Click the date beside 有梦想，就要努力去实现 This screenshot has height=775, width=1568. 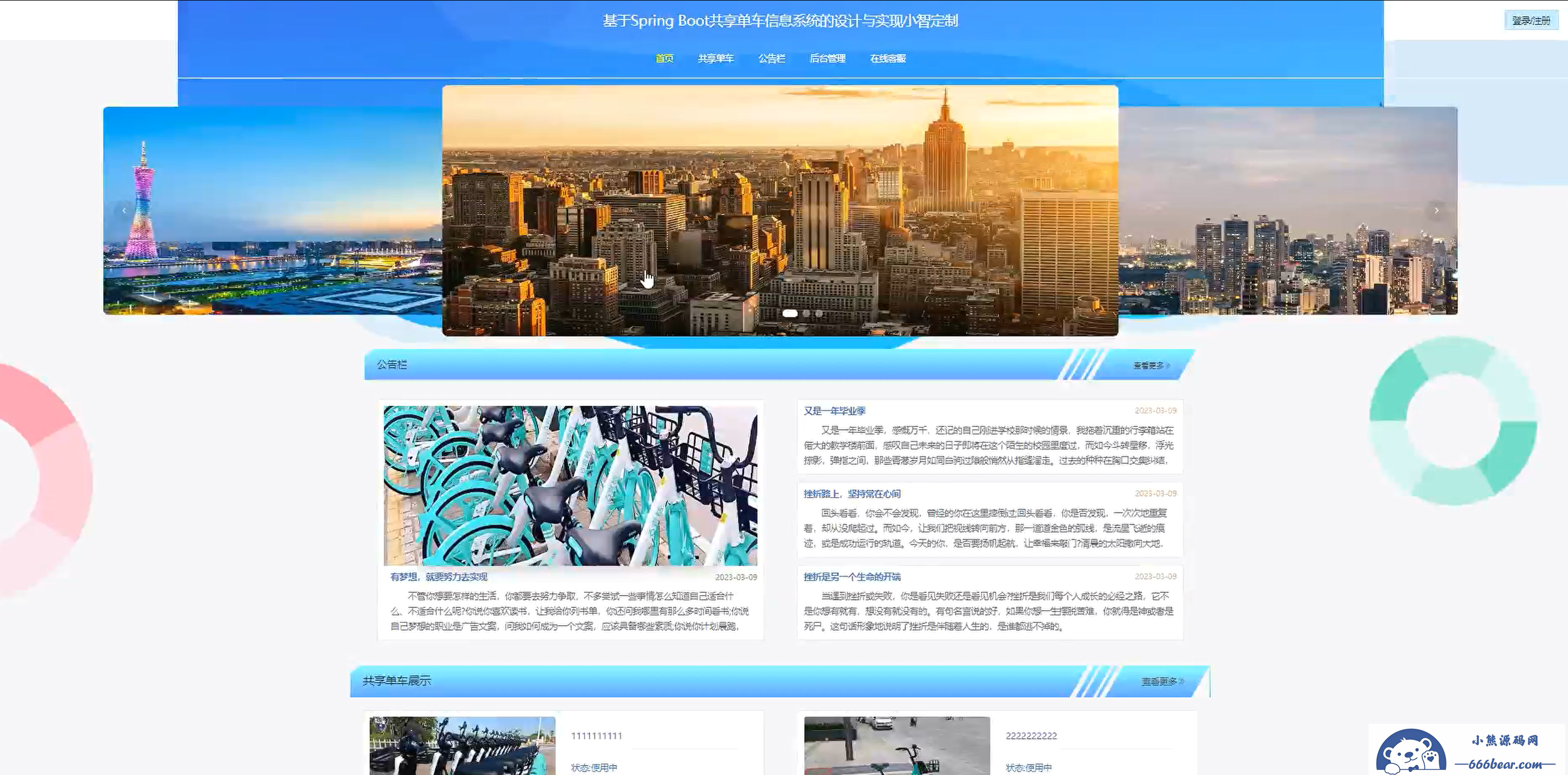(x=736, y=577)
